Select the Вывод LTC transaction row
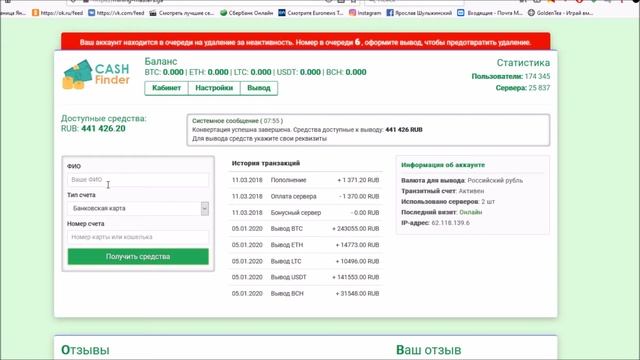The height and width of the screenshot is (360, 640). click(305, 261)
